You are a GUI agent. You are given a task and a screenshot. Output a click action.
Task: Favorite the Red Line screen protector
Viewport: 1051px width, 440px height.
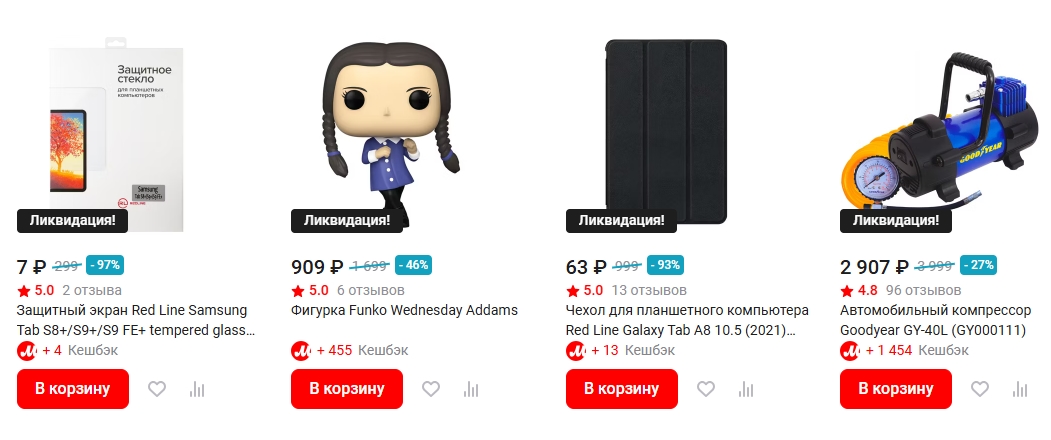point(157,389)
